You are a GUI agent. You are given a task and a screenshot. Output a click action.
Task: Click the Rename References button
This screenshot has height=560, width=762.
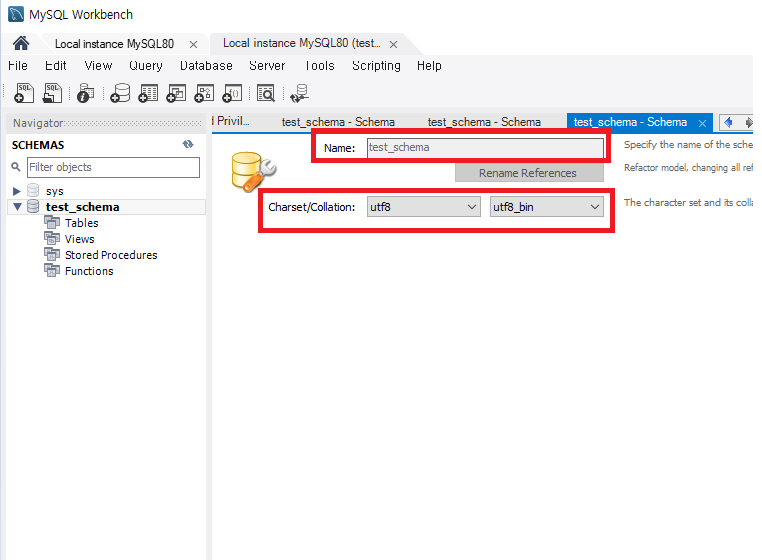coord(529,173)
